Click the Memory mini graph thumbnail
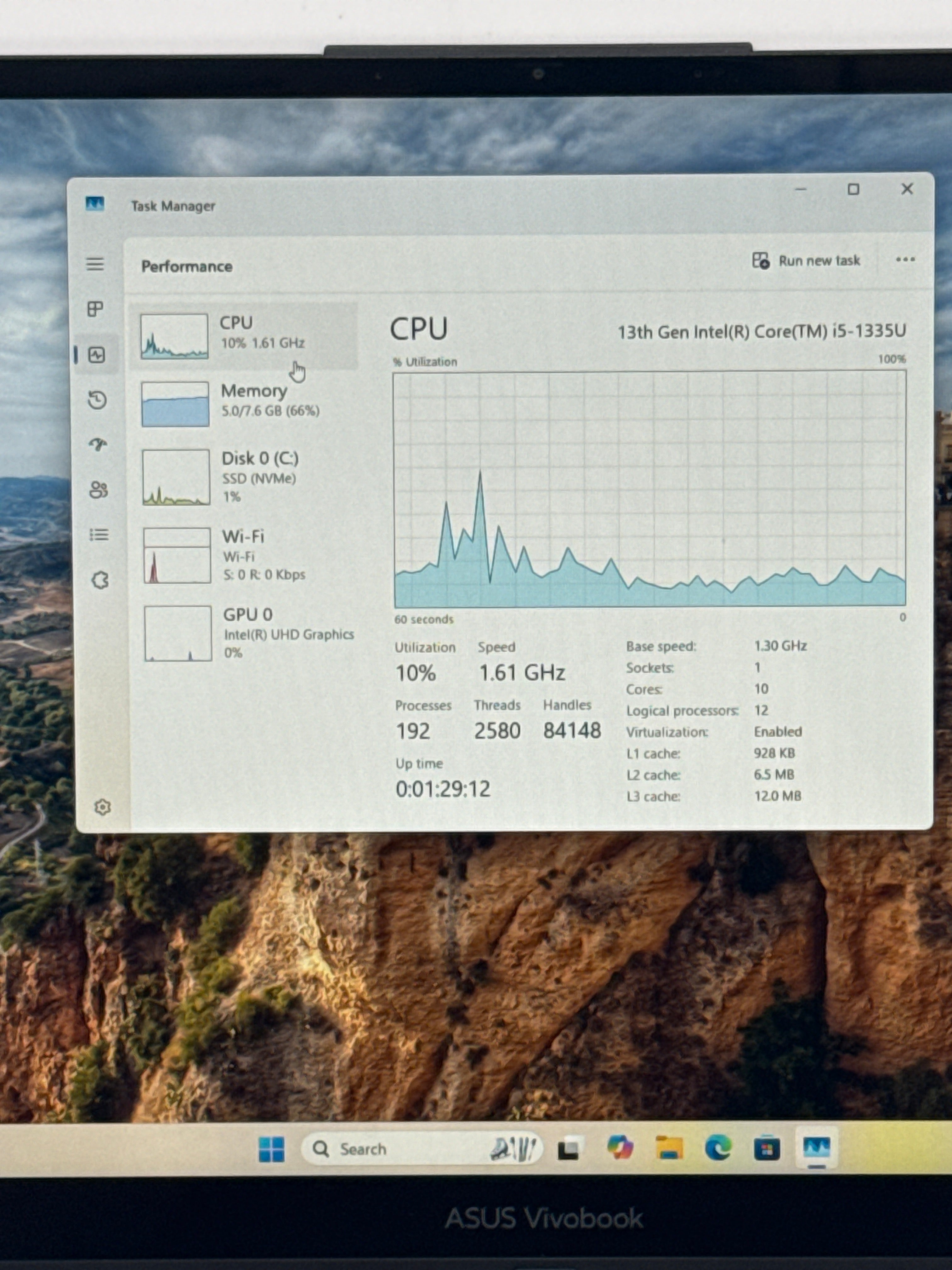Image resolution: width=952 pixels, height=1270 pixels. (175, 404)
